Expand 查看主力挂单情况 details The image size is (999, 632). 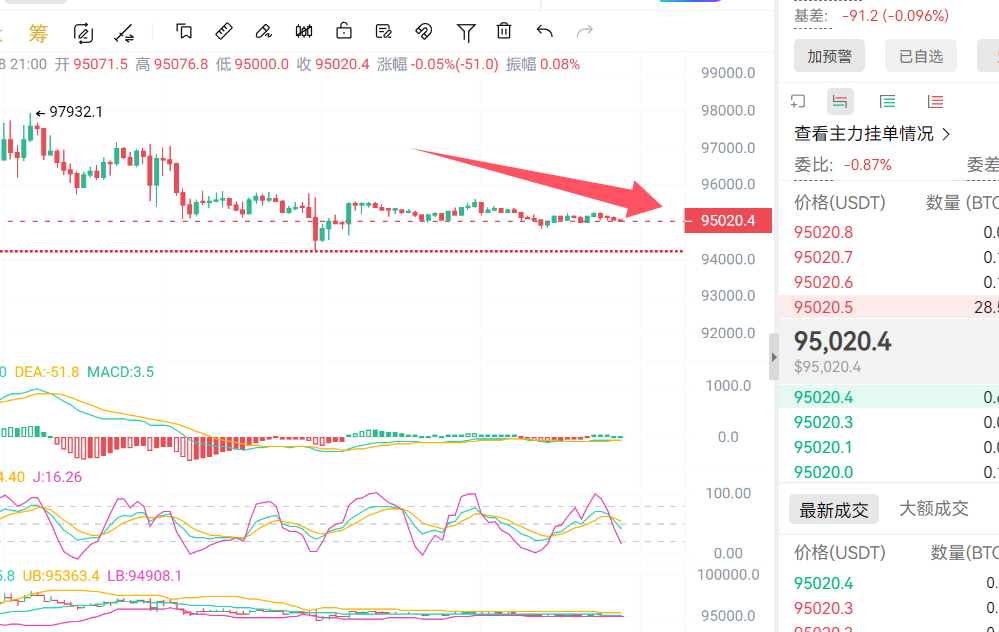(872, 133)
